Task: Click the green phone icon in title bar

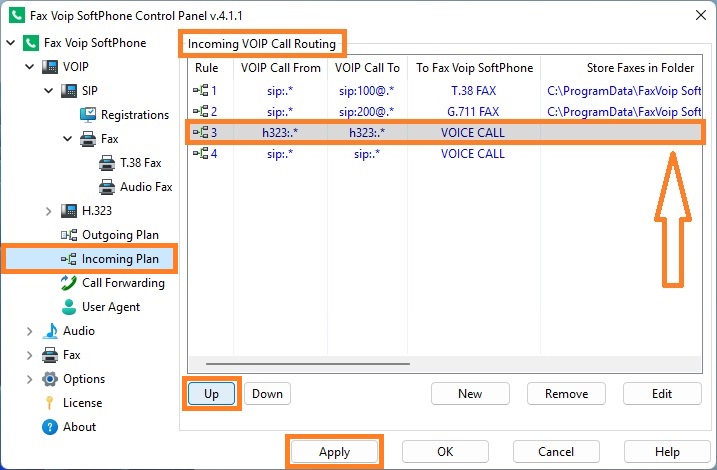Action: [17, 15]
